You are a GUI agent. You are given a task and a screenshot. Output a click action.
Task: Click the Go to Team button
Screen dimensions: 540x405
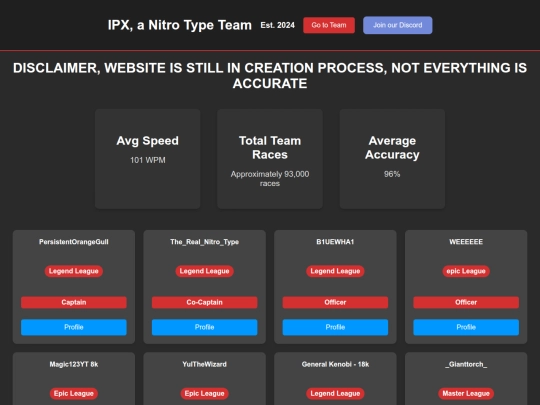click(x=329, y=25)
